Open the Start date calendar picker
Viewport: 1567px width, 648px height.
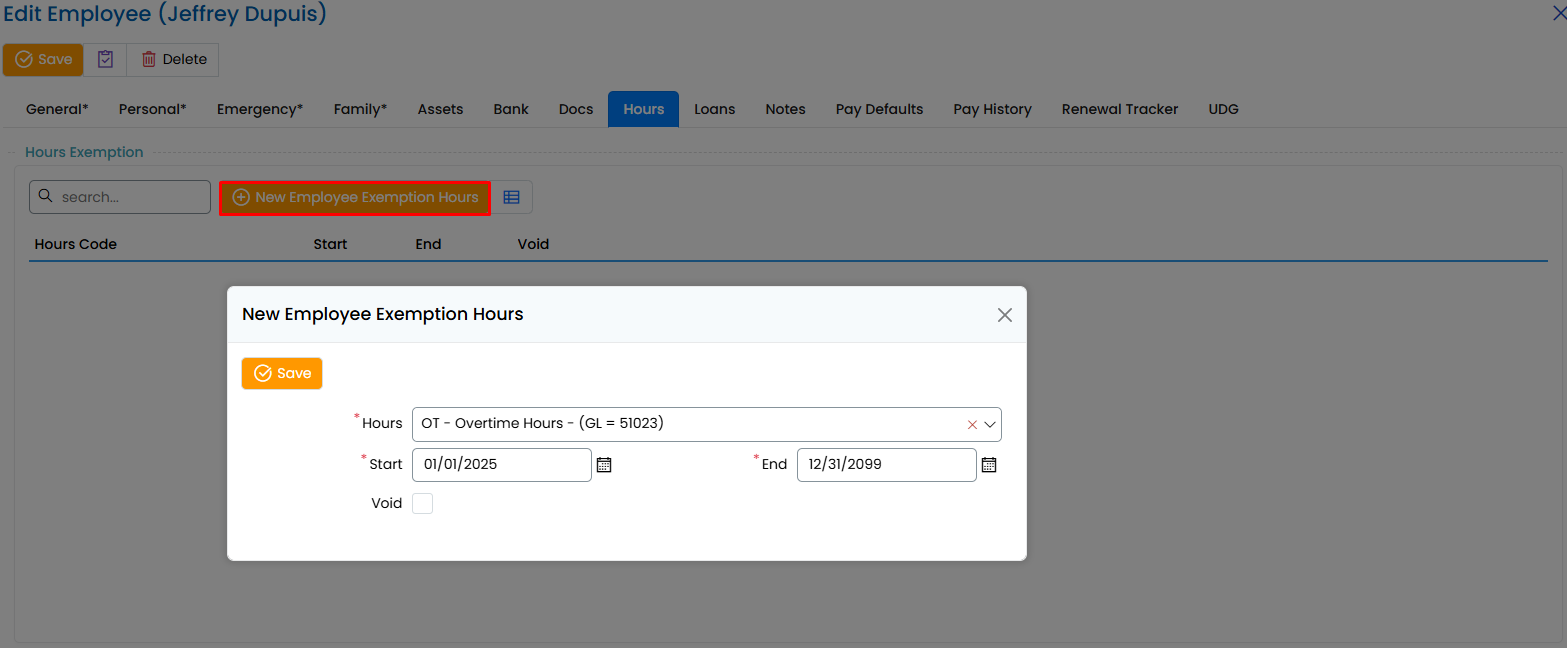coord(604,465)
